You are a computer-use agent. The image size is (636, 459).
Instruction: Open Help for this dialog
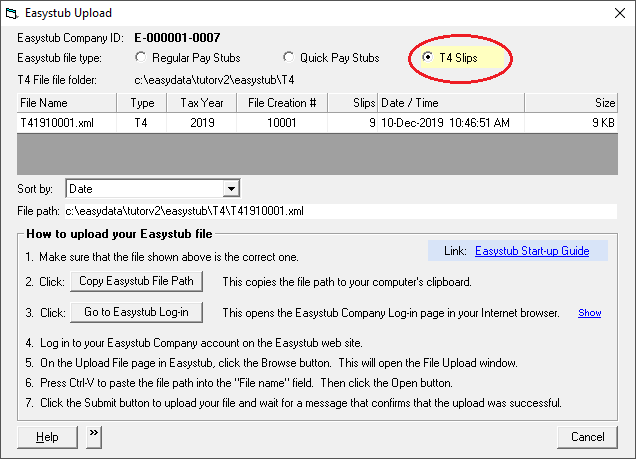(47, 437)
